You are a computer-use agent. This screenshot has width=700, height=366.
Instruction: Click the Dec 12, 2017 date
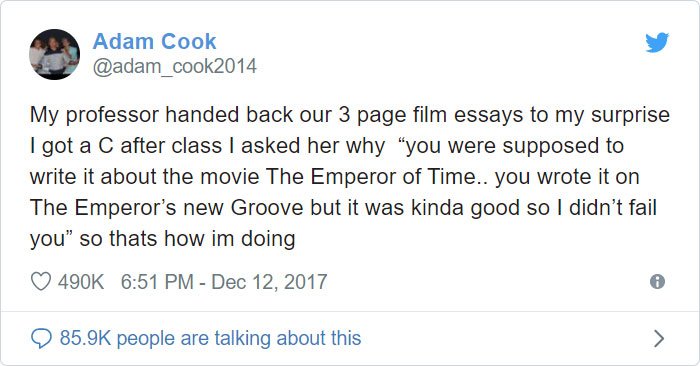(269, 282)
